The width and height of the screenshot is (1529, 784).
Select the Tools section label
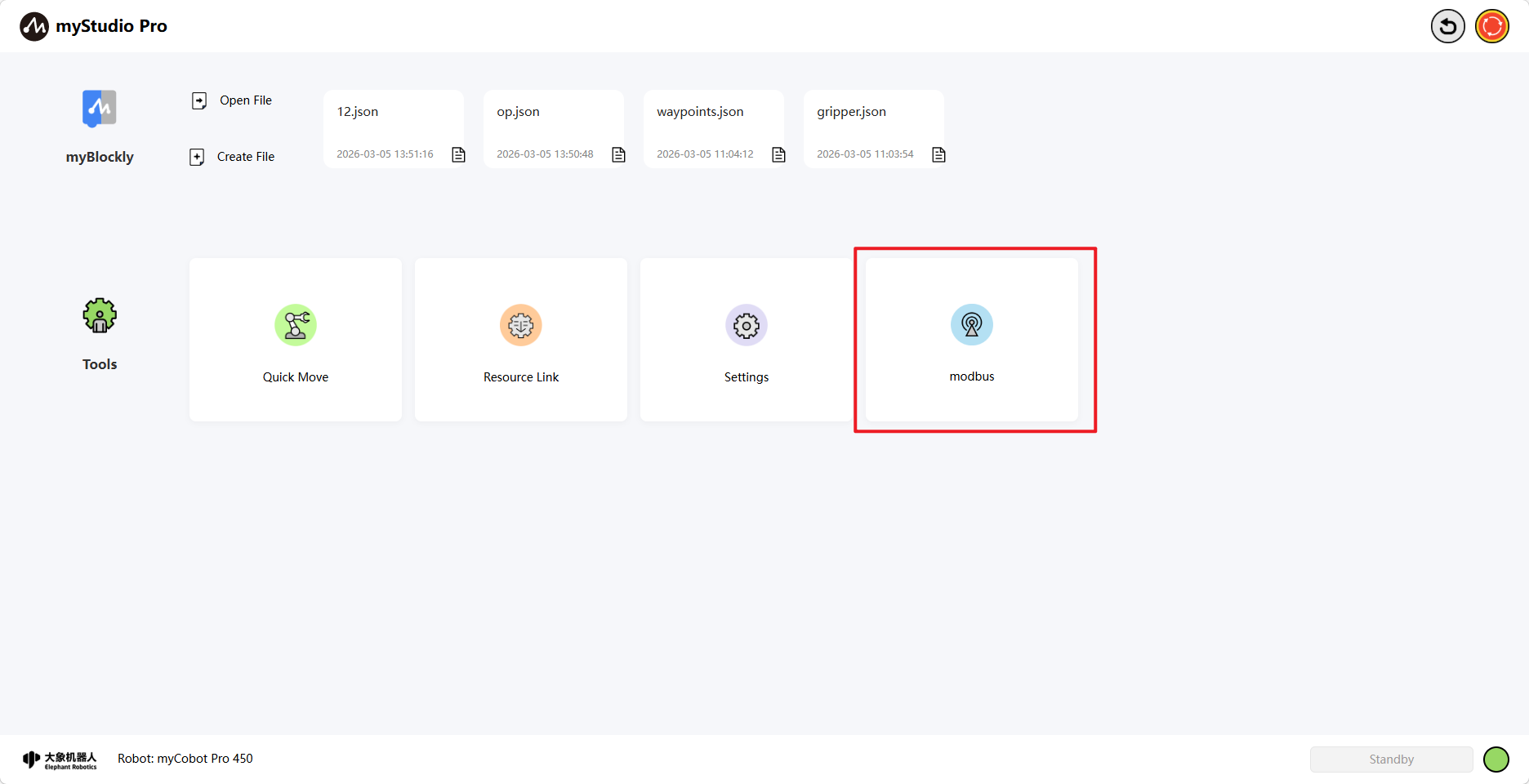(100, 364)
